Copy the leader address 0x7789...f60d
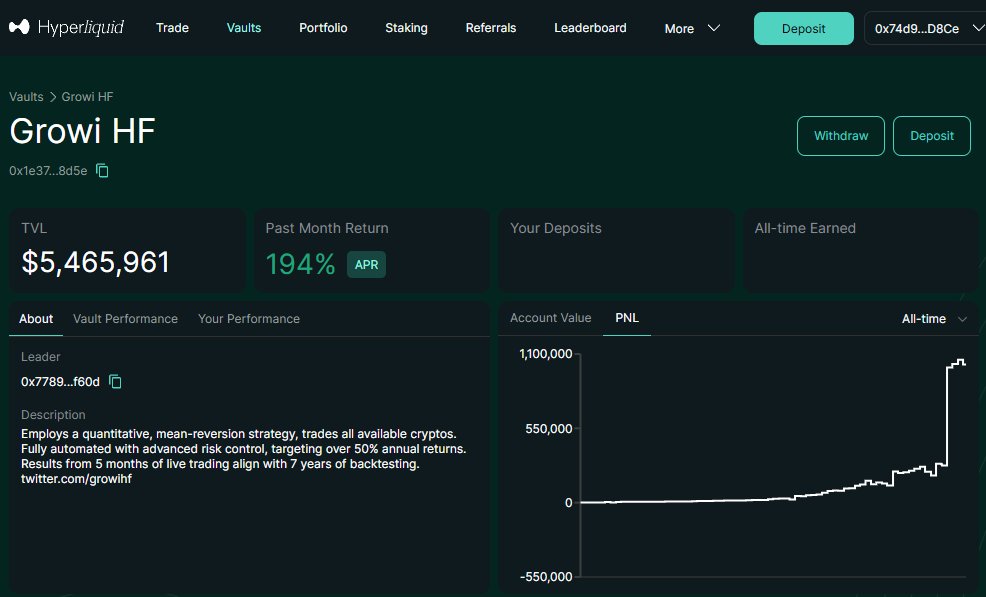 click(x=115, y=381)
